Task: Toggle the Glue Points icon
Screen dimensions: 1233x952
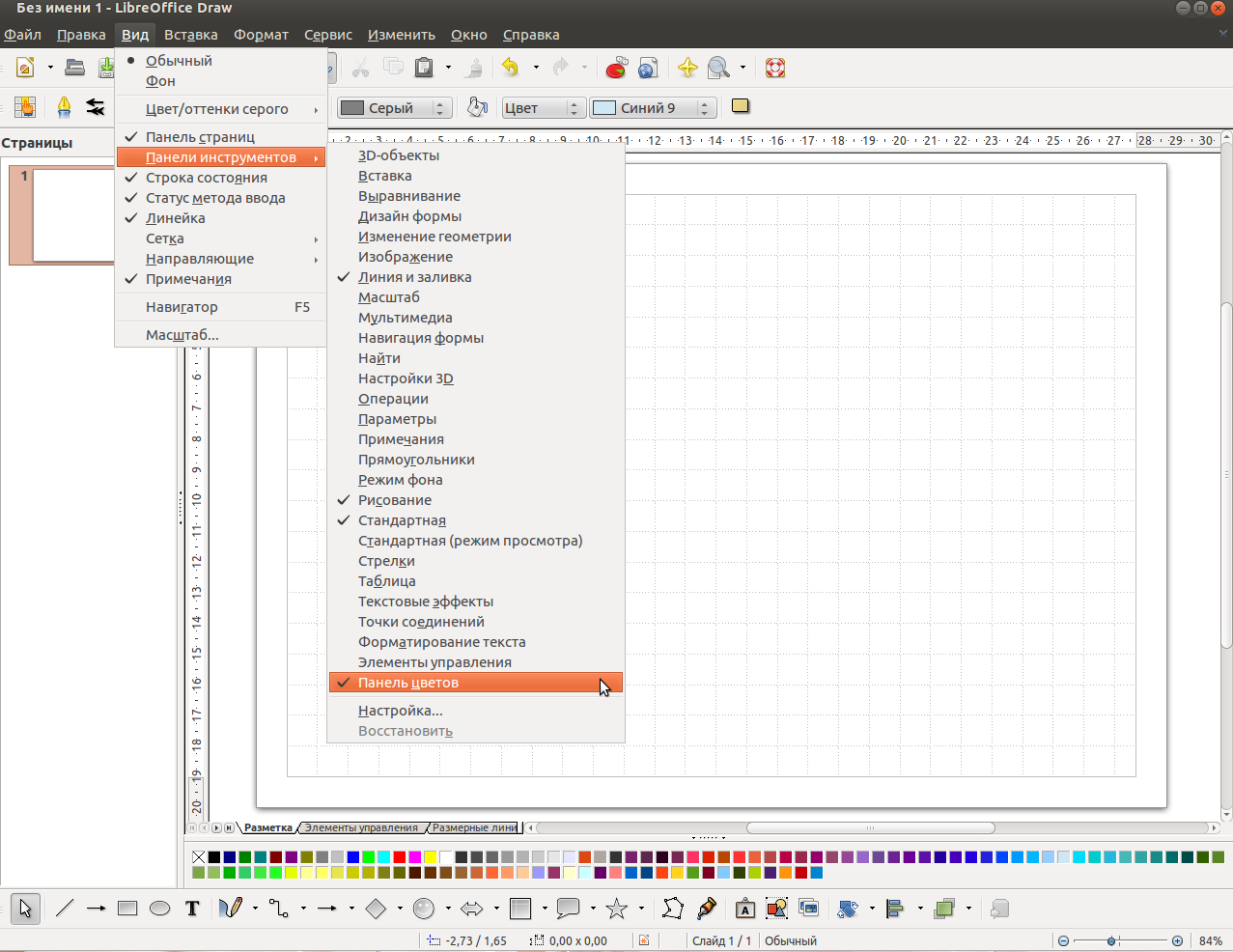Action: [x=706, y=909]
